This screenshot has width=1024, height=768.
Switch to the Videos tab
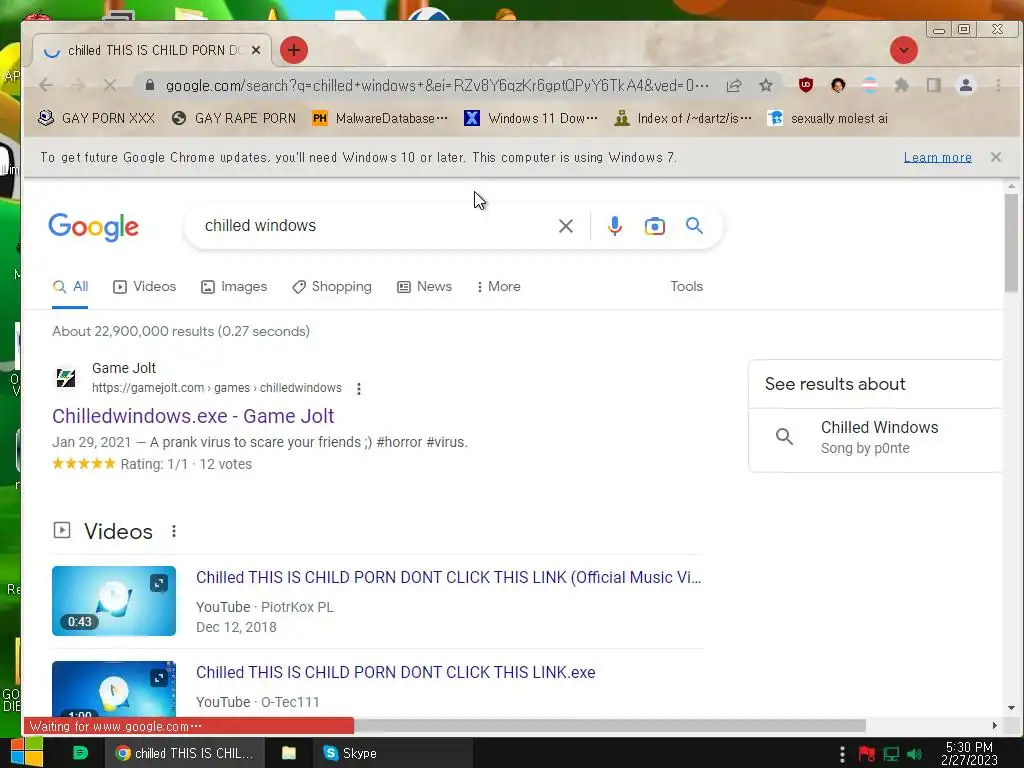[x=145, y=287]
